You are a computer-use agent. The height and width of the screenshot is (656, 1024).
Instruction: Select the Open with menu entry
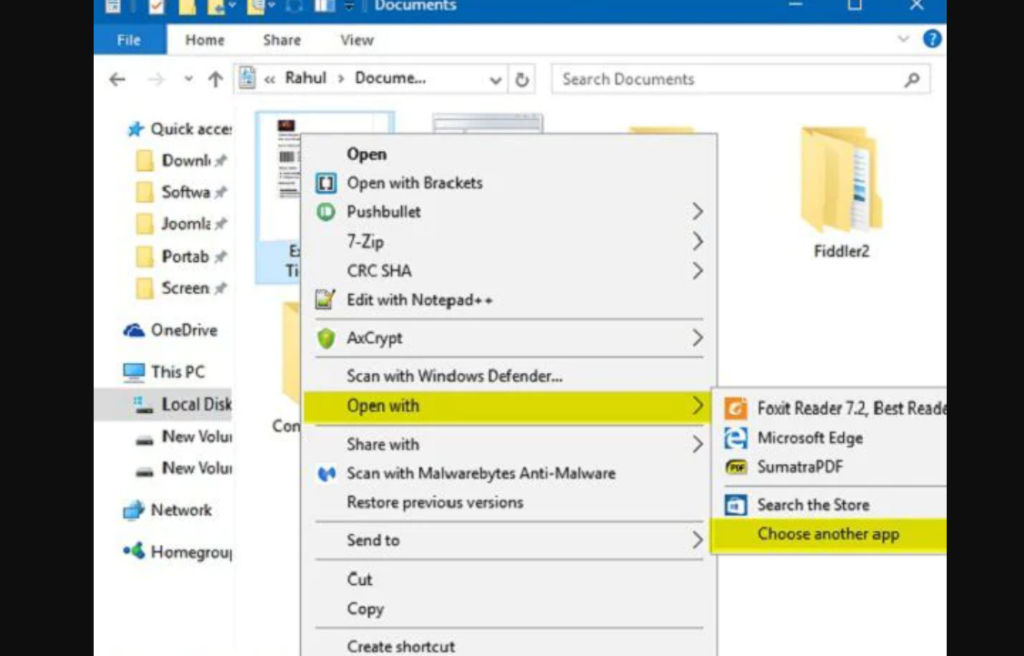[509, 406]
